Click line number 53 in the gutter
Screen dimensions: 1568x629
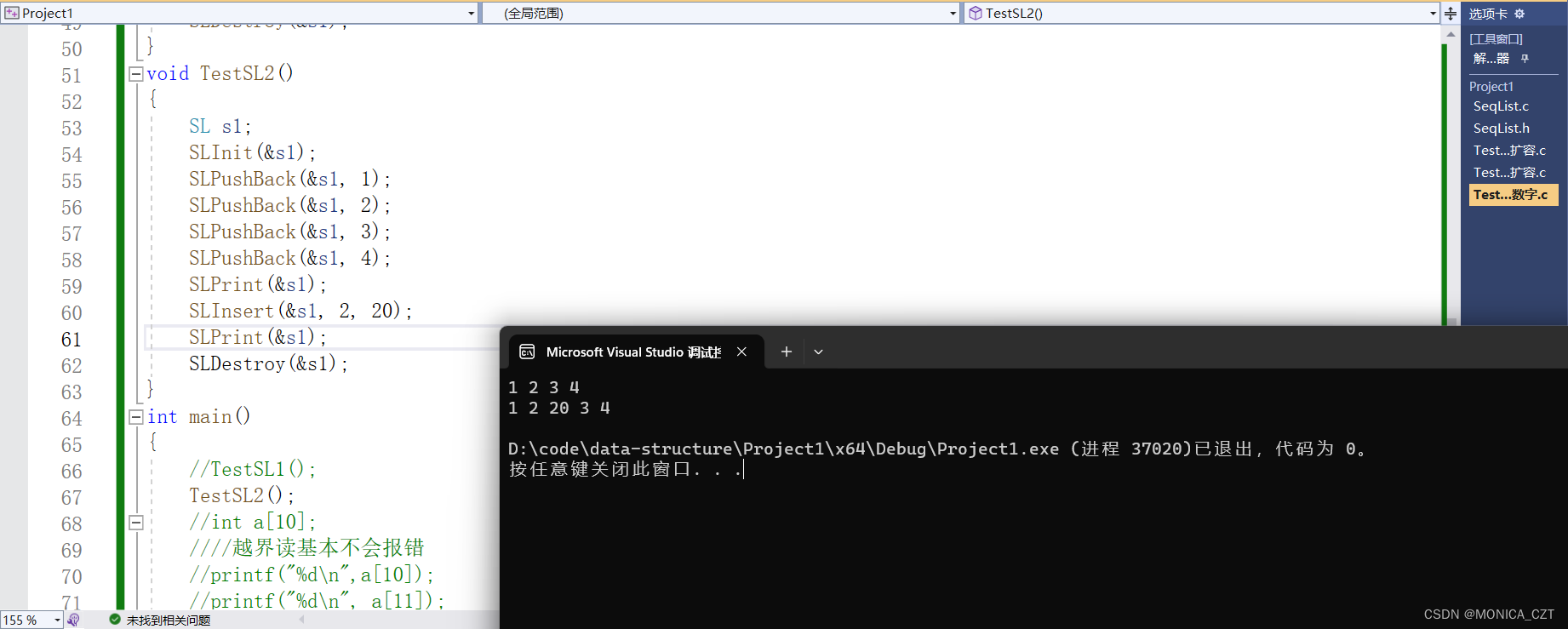(x=72, y=129)
